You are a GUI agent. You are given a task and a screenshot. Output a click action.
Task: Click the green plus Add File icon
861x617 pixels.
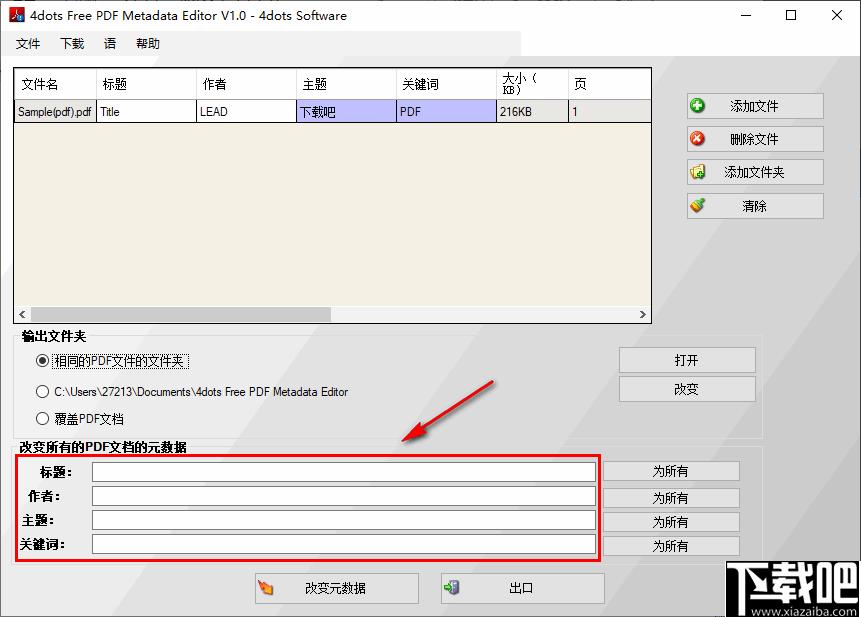pyautogui.click(x=697, y=105)
